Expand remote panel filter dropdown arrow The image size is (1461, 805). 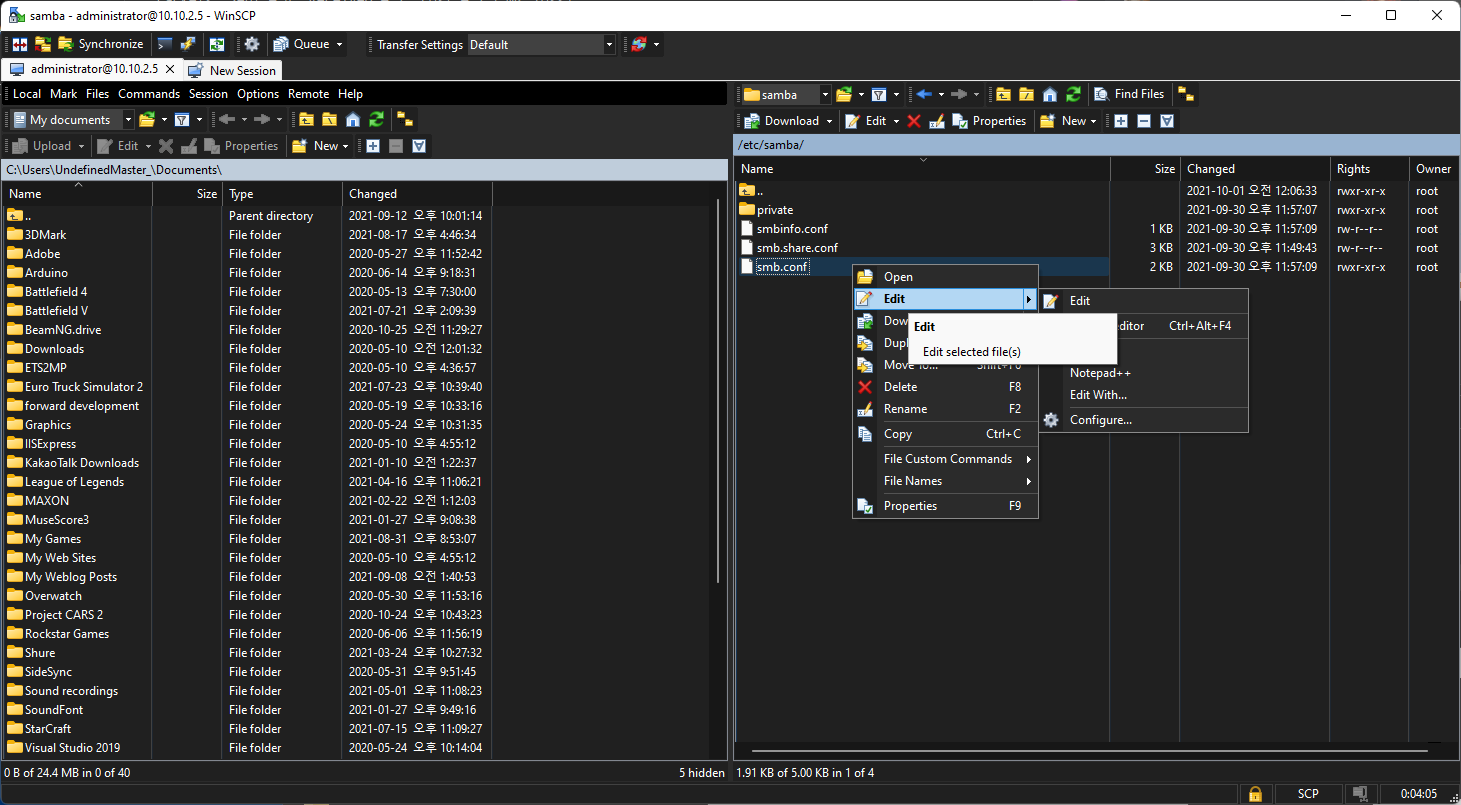tap(896, 94)
